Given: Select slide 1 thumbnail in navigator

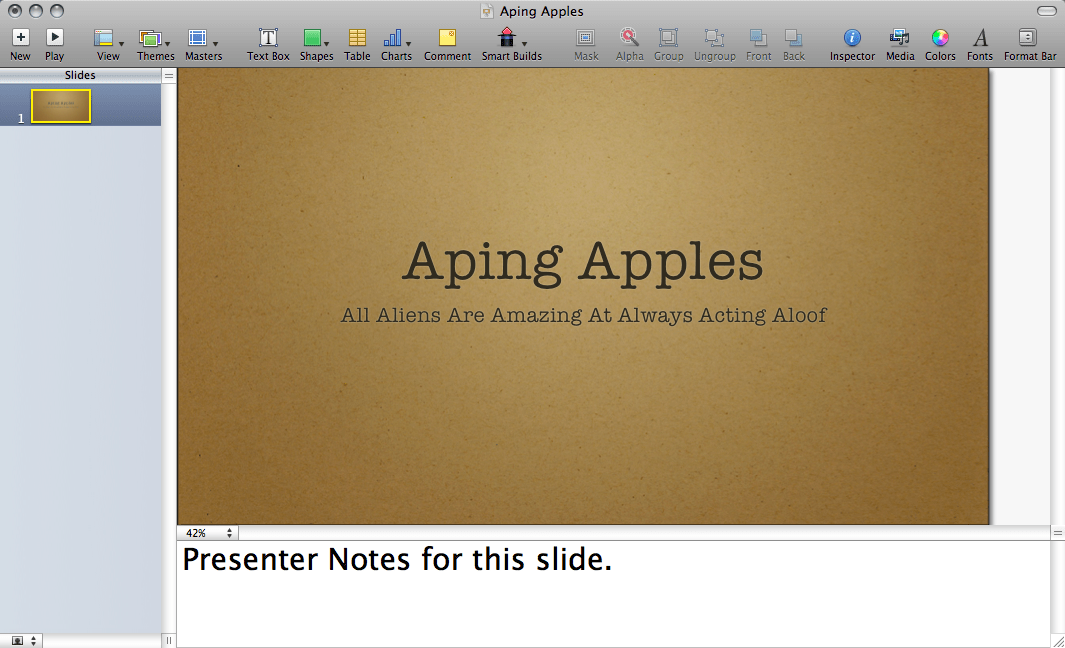Looking at the screenshot, I should [61, 106].
